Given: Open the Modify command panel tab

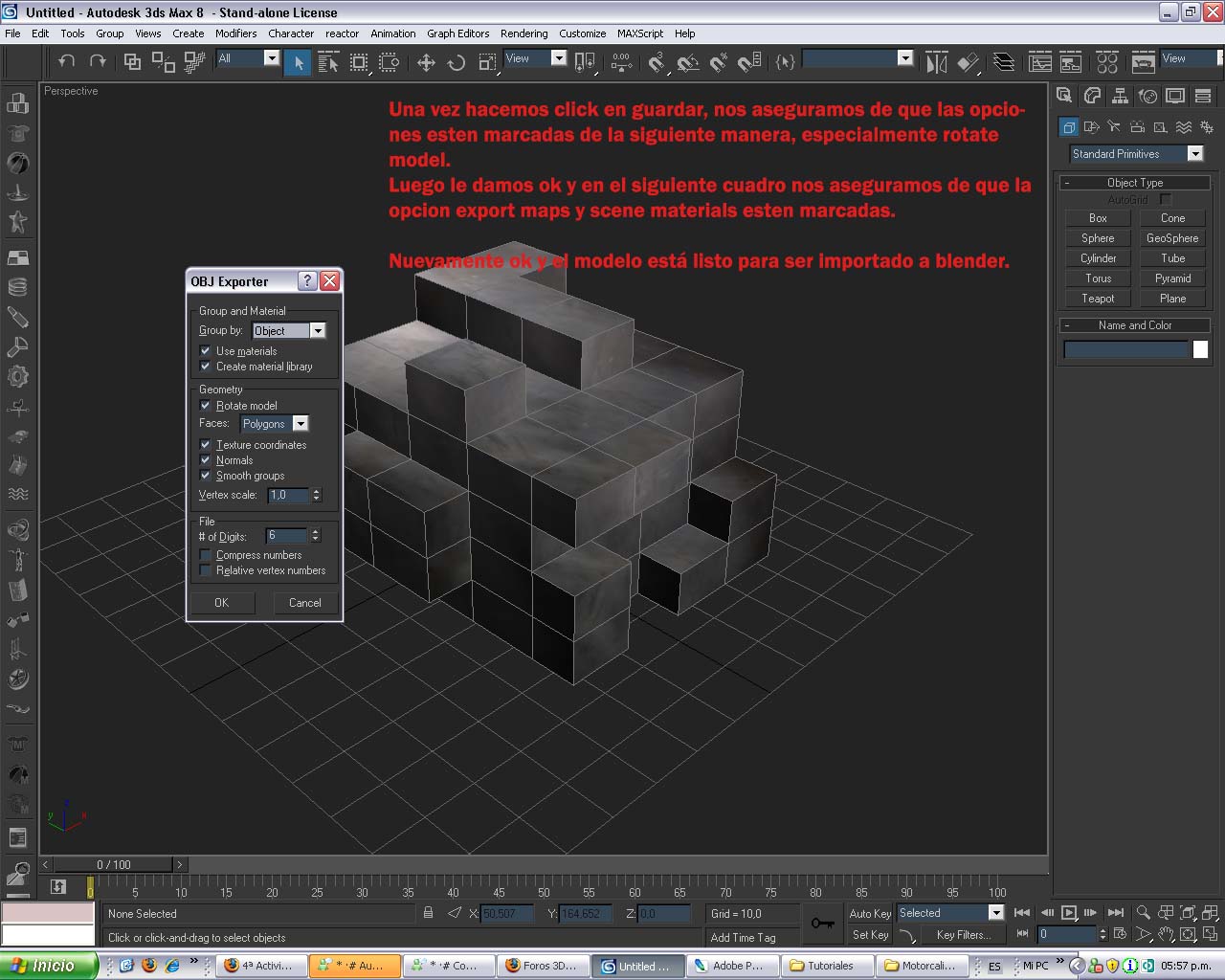Looking at the screenshot, I should [x=1092, y=96].
